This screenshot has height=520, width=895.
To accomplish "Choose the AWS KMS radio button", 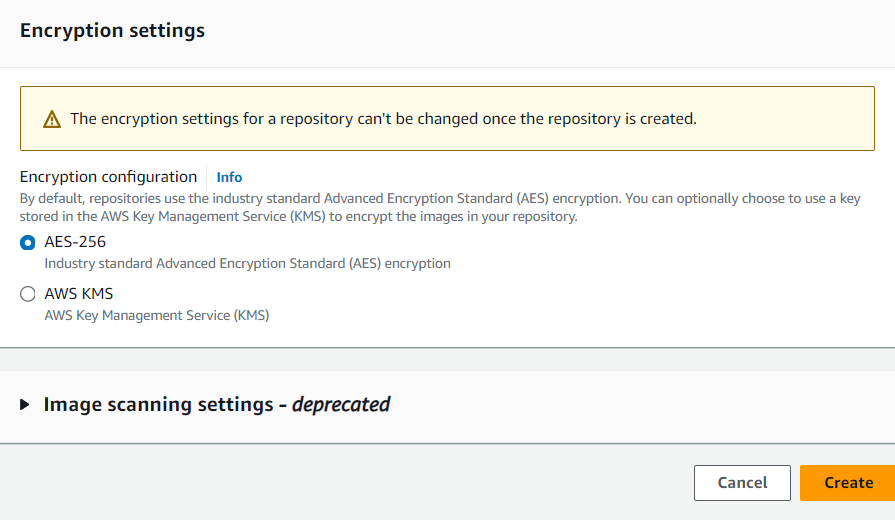I will pyautogui.click(x=28, y=294).
